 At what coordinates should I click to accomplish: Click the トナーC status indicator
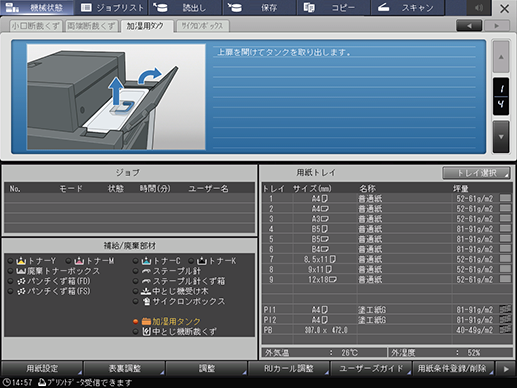click(x=135, y=261)
